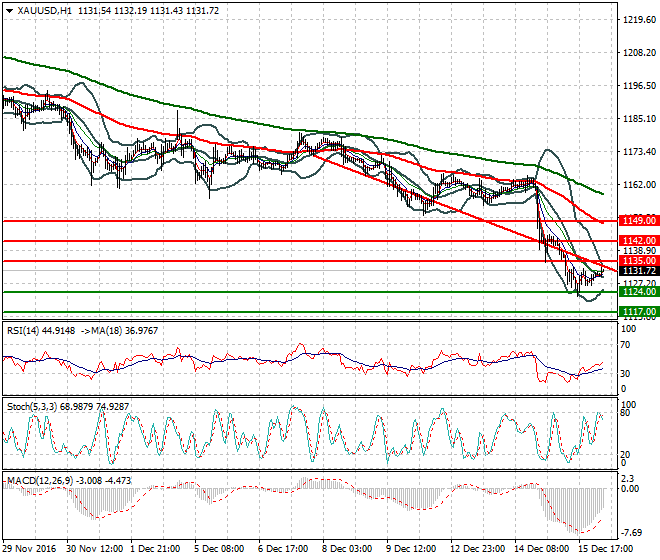
Task: Click the green 1117.00 support level label
Action: (639, 312)
